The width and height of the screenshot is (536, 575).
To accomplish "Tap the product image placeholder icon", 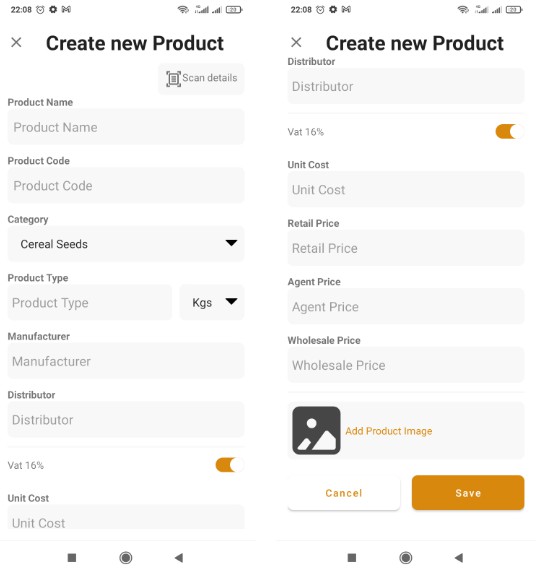I will pyautogui.click(x=316, y=431).
